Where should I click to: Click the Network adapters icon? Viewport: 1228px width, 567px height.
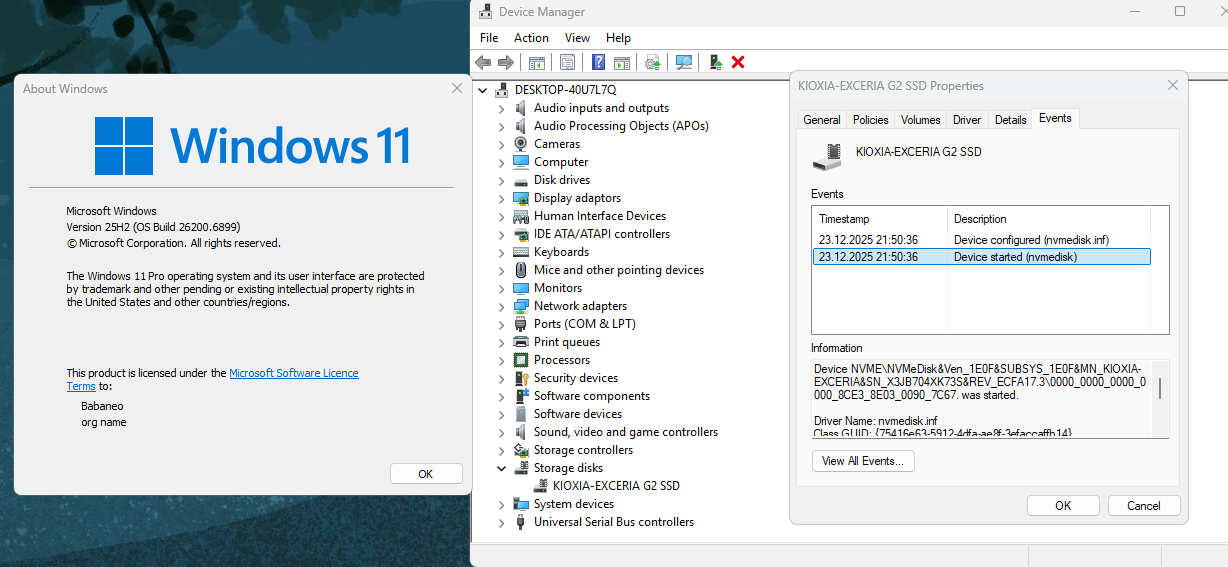point(521,306)
